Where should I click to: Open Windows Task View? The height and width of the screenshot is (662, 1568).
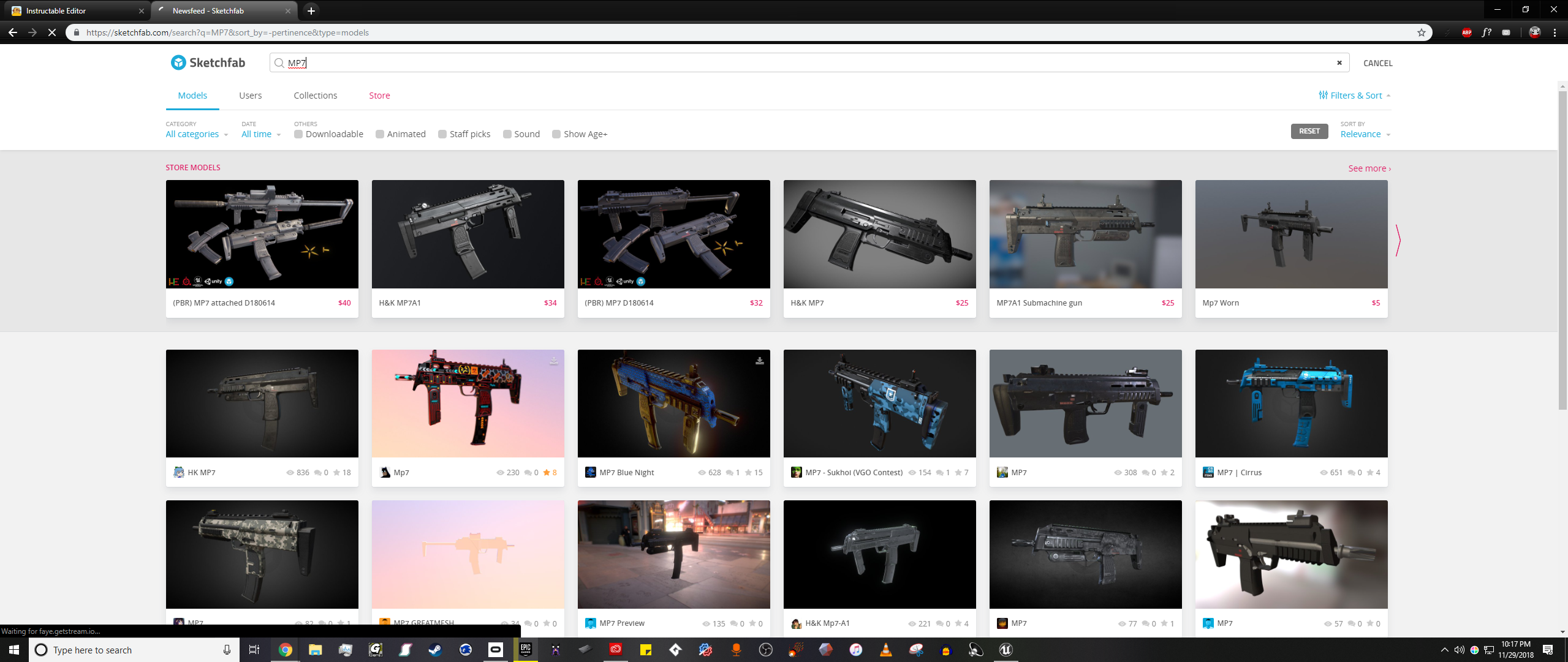(x=254, y=650)
